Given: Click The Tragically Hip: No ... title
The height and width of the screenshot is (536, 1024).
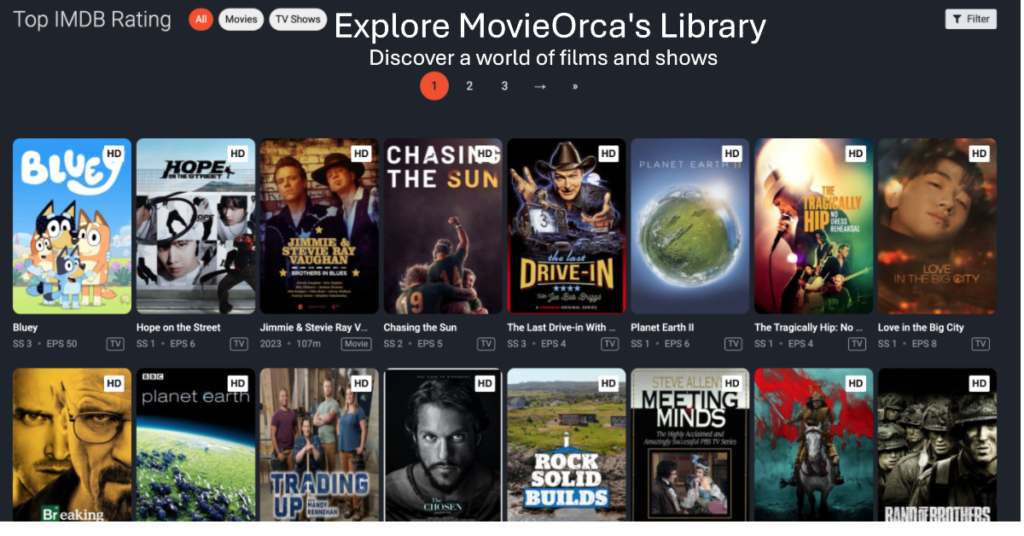Looking at the screenshot, I should click(808, 327).
